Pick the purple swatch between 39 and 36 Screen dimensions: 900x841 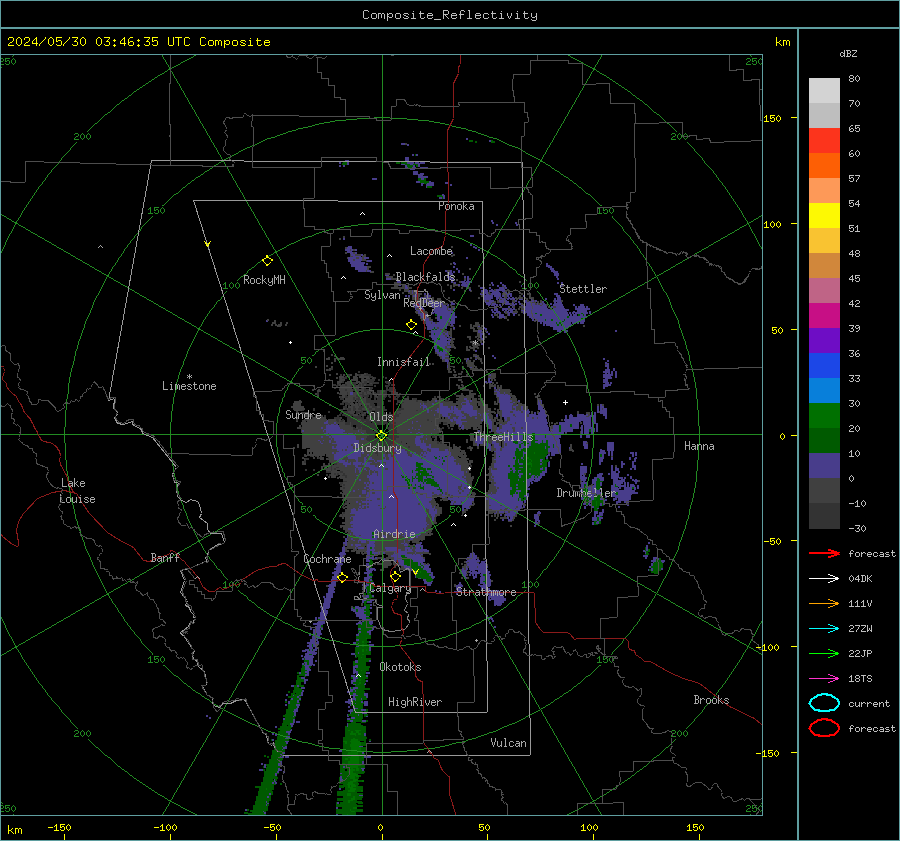(824, 340)
